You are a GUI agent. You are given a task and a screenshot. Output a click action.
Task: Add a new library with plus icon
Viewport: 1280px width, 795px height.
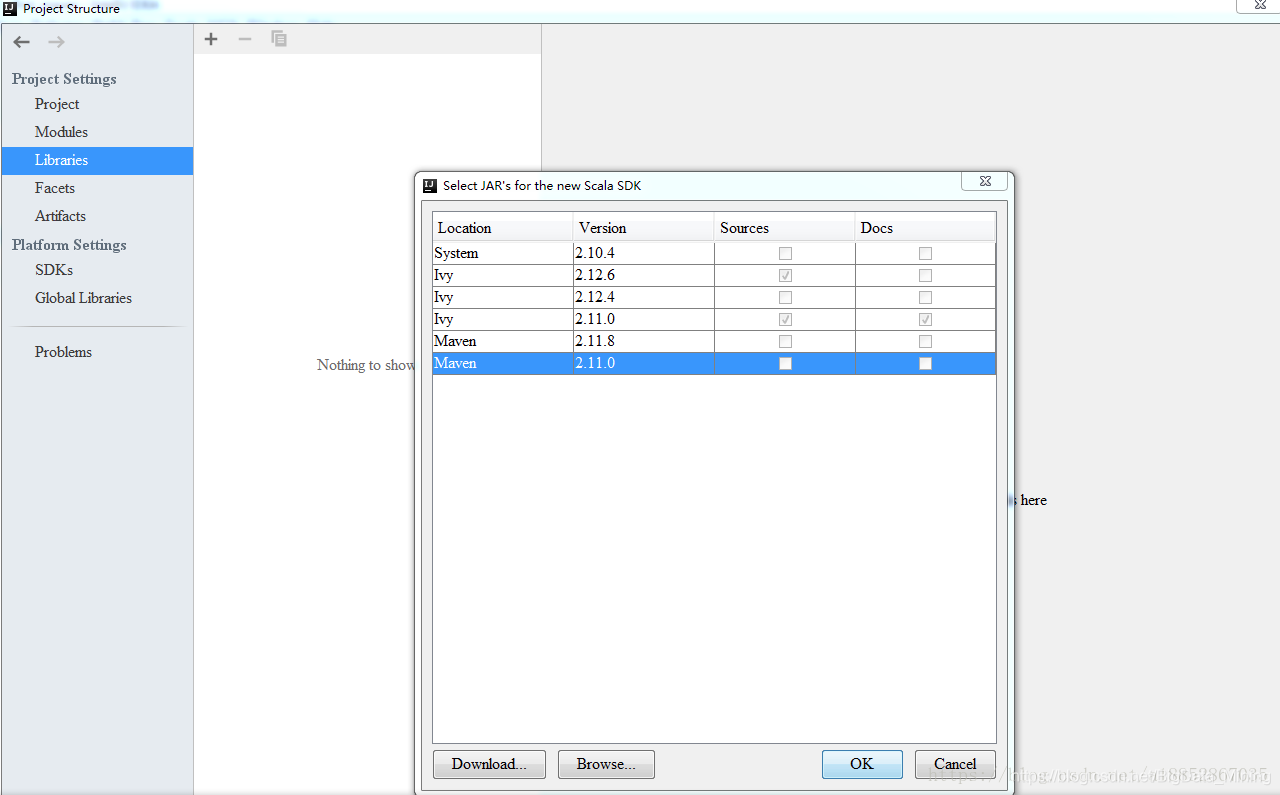point(211,39)
